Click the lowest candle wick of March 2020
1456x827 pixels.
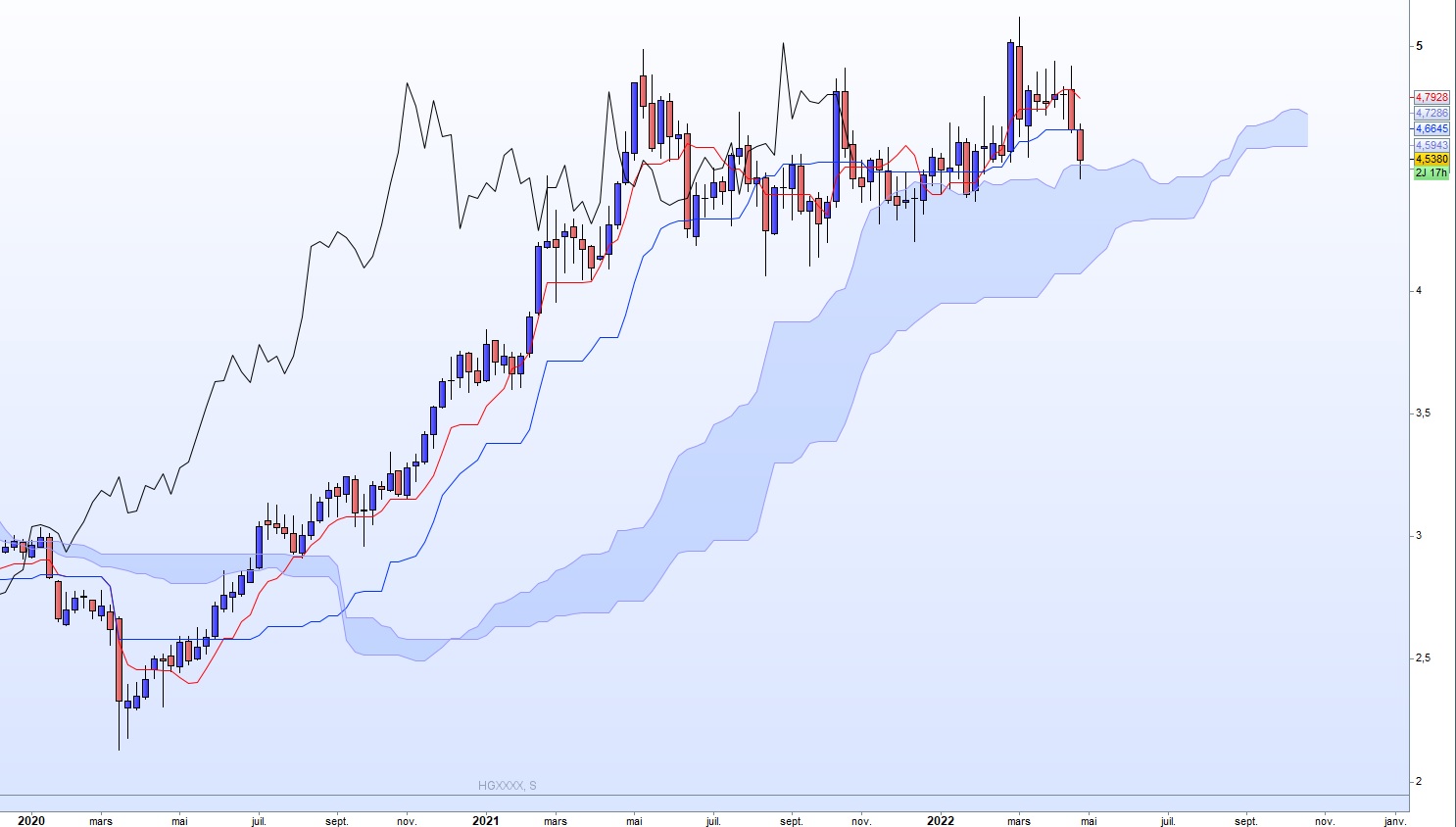point(120,725)
